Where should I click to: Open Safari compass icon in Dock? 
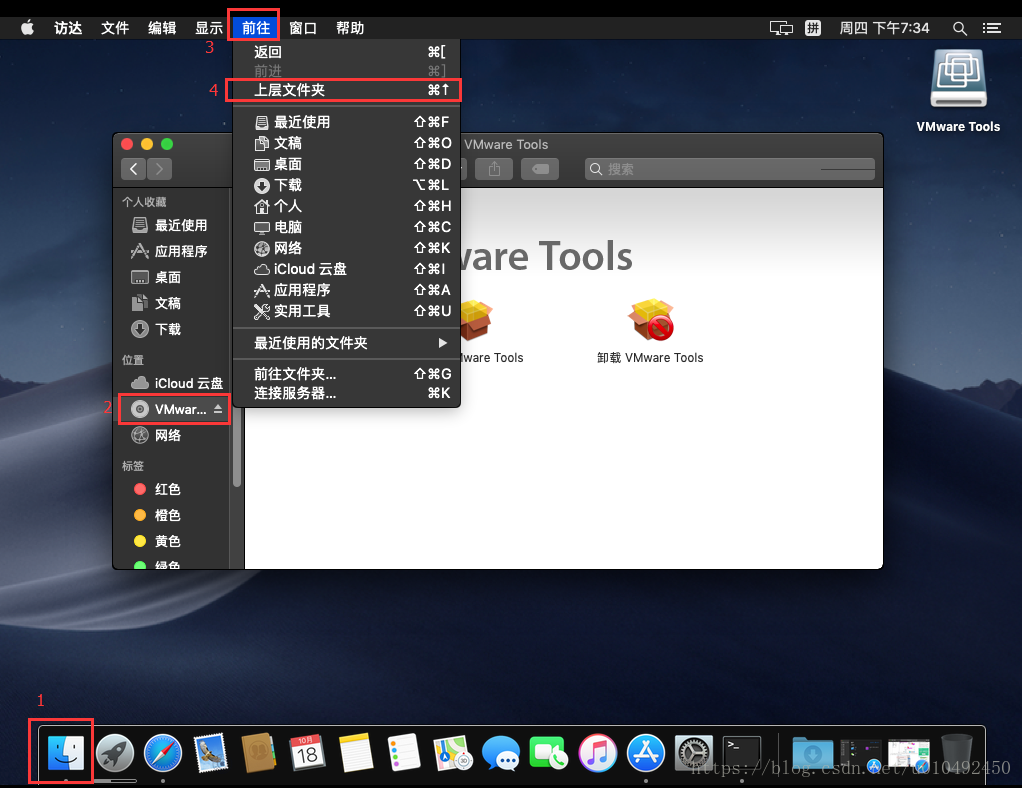point(163,753)
